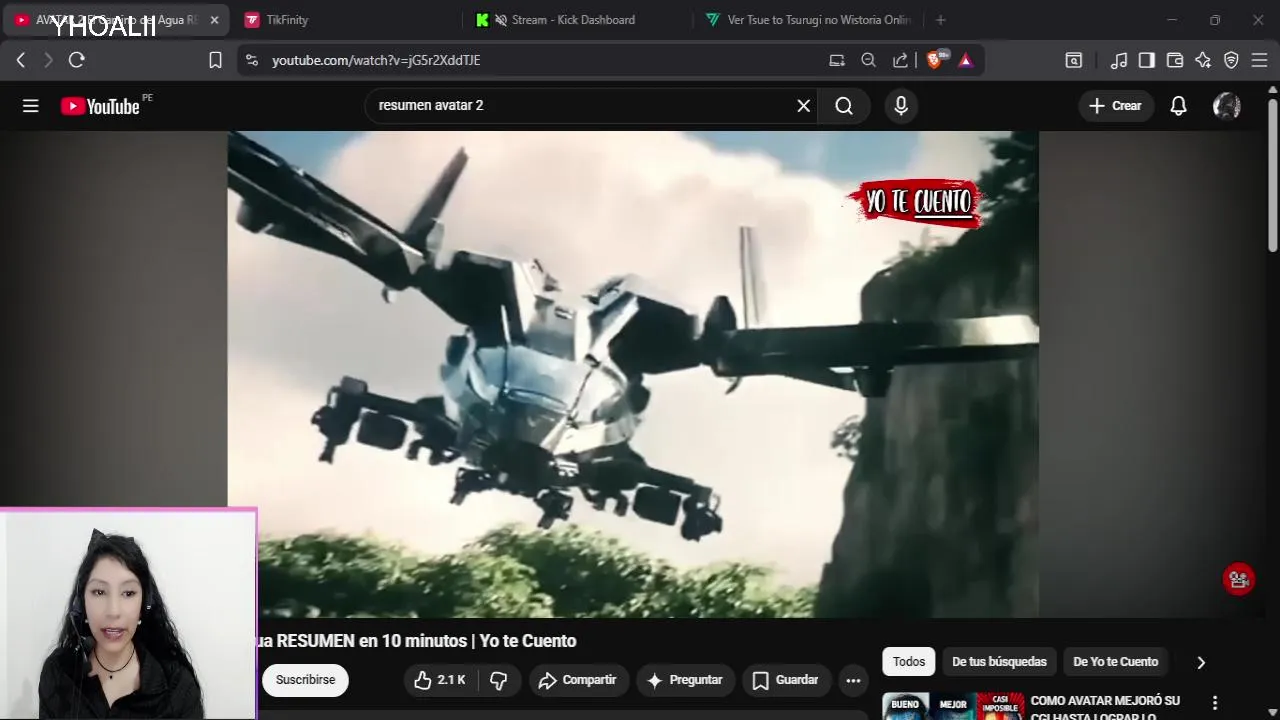This screenshot has width=1280, height=720.
Task: Go forward in browser history
Action: coord(48,60)
